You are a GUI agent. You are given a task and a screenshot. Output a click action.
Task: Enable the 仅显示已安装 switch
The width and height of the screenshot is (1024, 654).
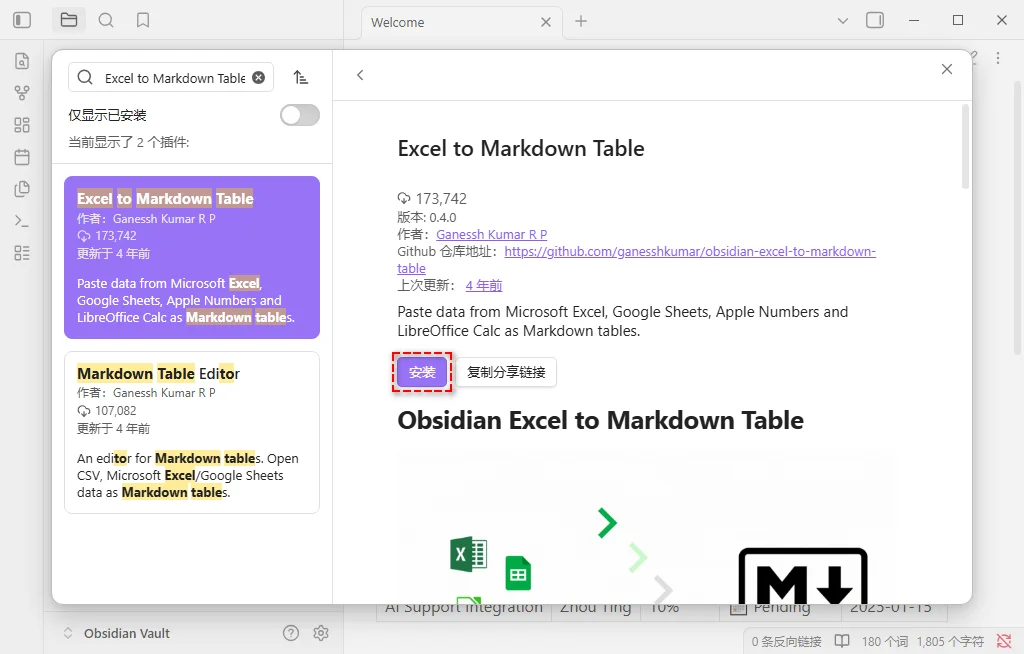coord(299,115)
